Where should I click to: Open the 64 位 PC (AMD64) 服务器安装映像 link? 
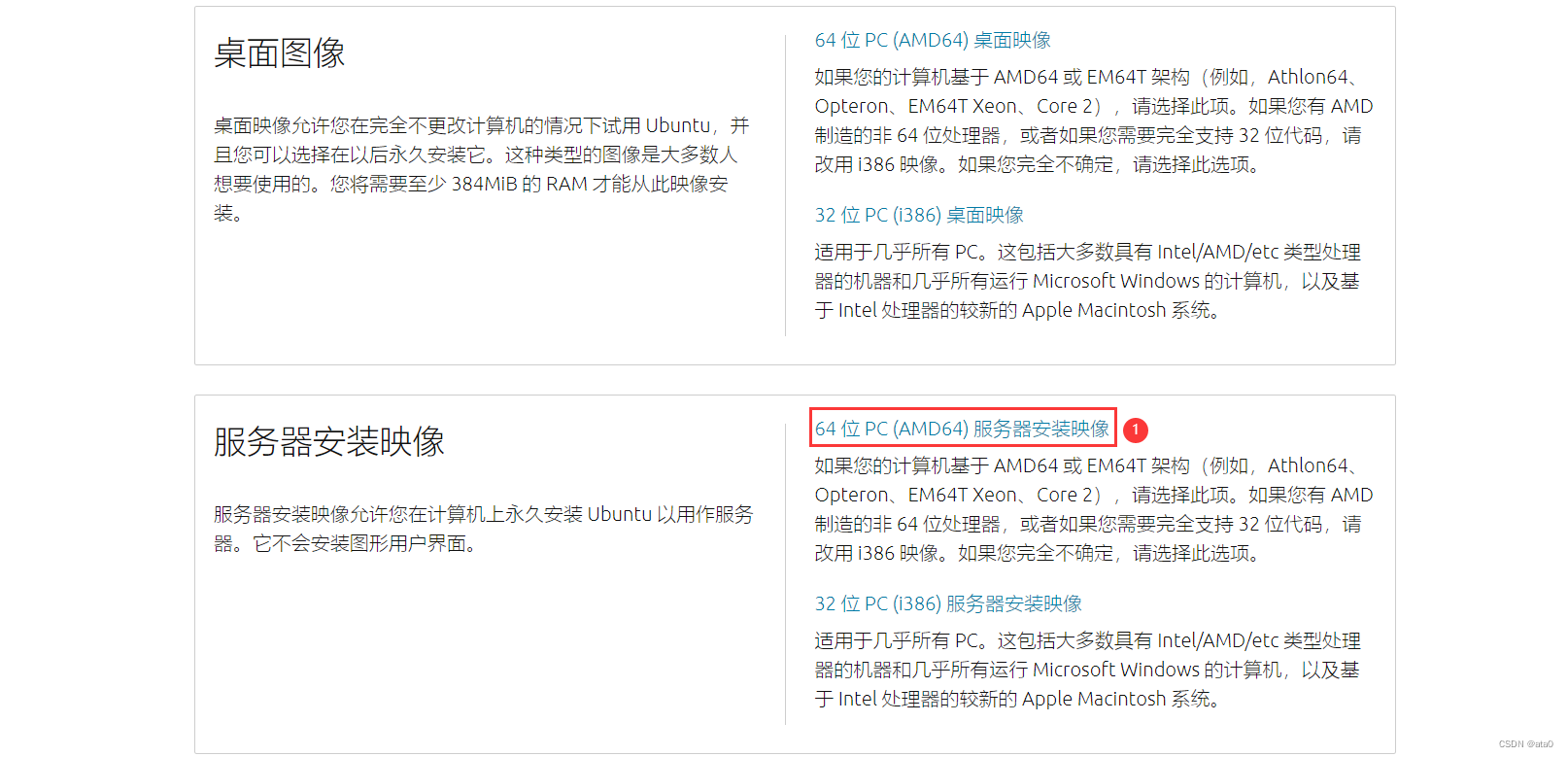[x=962, y=429]
